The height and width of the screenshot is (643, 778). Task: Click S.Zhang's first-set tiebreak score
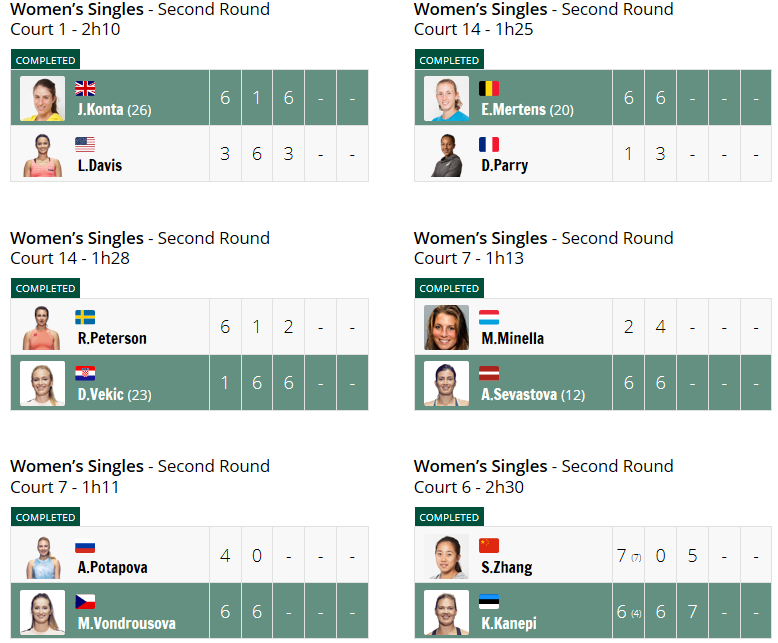click(x=636, y=558)
